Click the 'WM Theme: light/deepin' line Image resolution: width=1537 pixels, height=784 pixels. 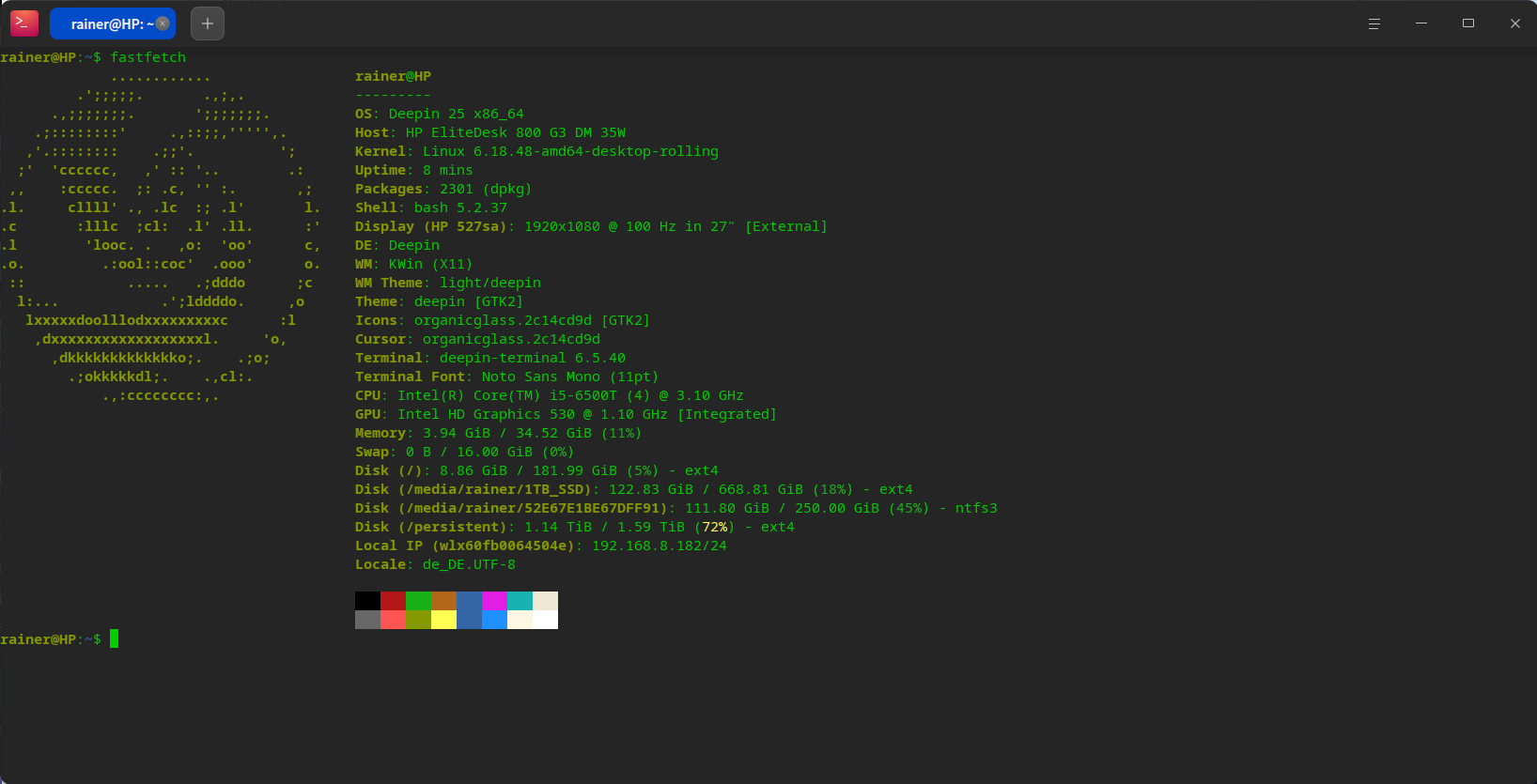tap(448, 283)
